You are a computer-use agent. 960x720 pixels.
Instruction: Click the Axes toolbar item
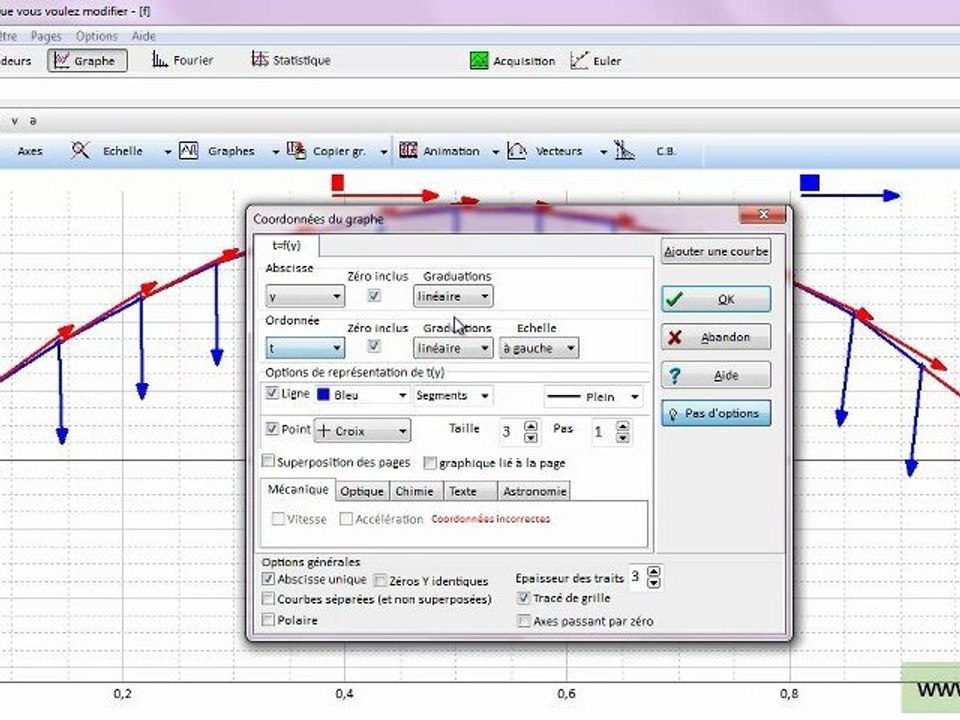[x=30, y=151]
